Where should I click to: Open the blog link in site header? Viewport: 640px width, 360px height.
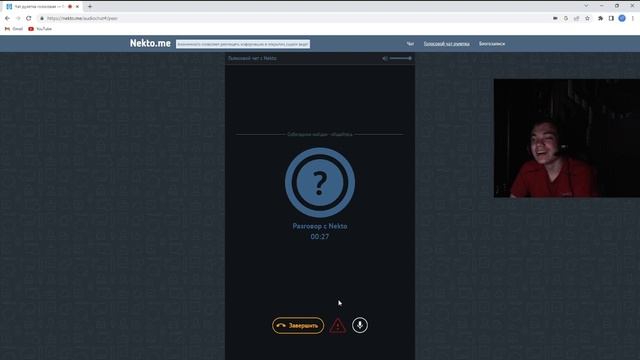coord(492,44)
